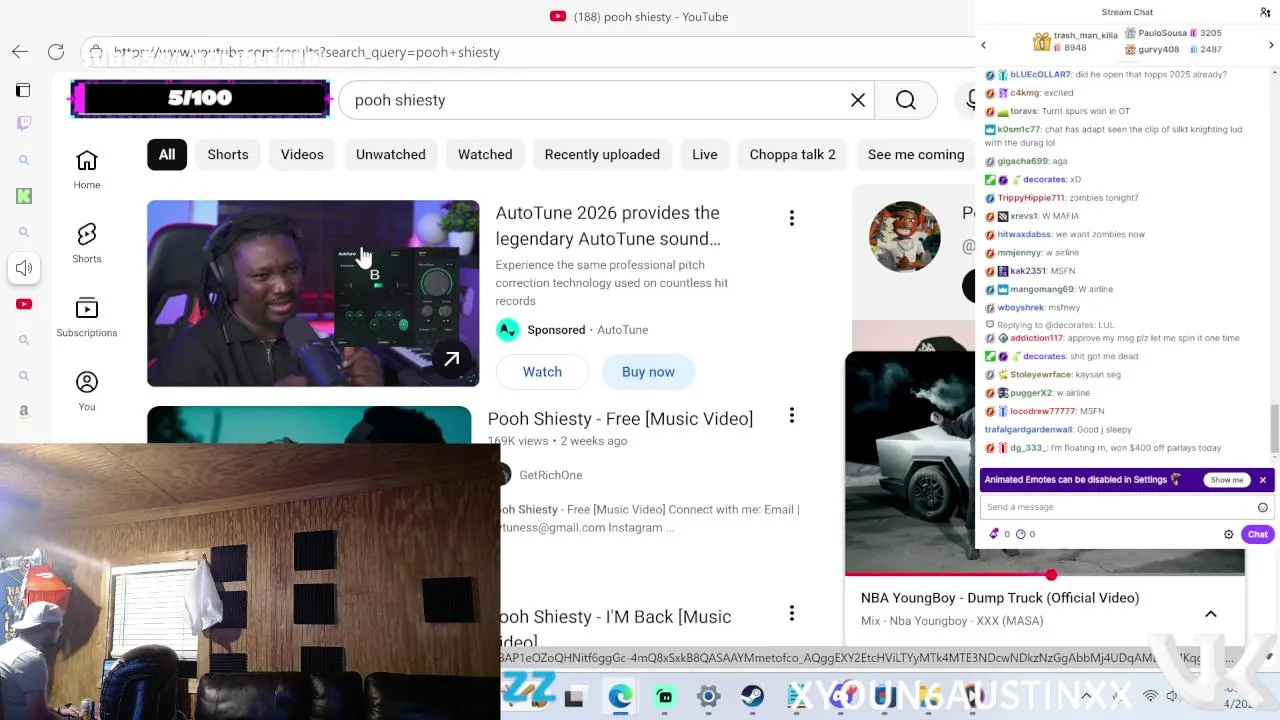The image size is (1280, 720).
Task: Open Microsoft Edge from the taskbar
Action: (620, 697)
